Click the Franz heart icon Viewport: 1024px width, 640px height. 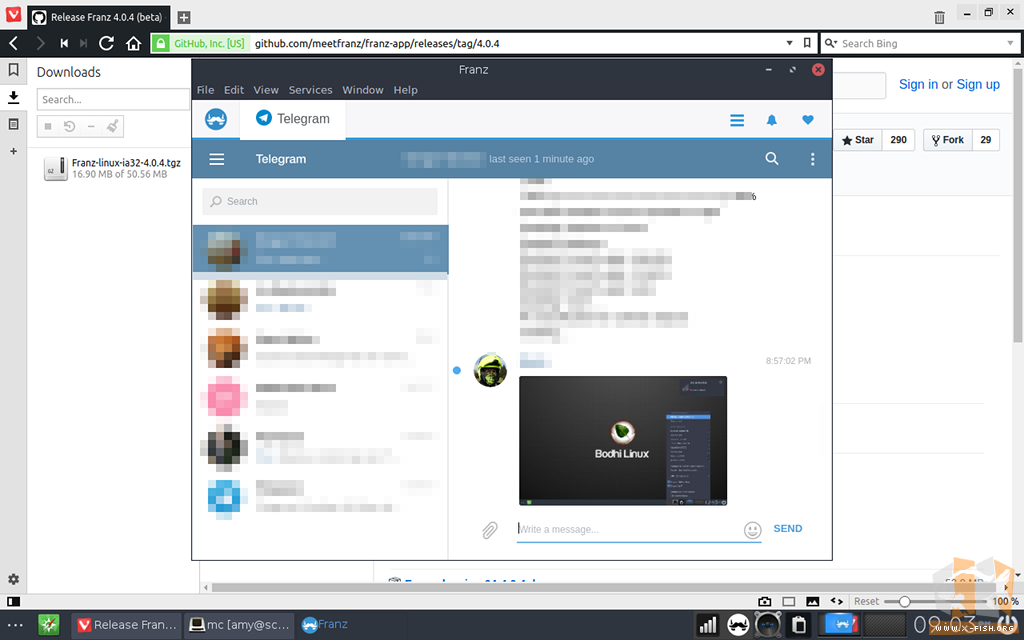pyautogui.click(x=808, y=120)
